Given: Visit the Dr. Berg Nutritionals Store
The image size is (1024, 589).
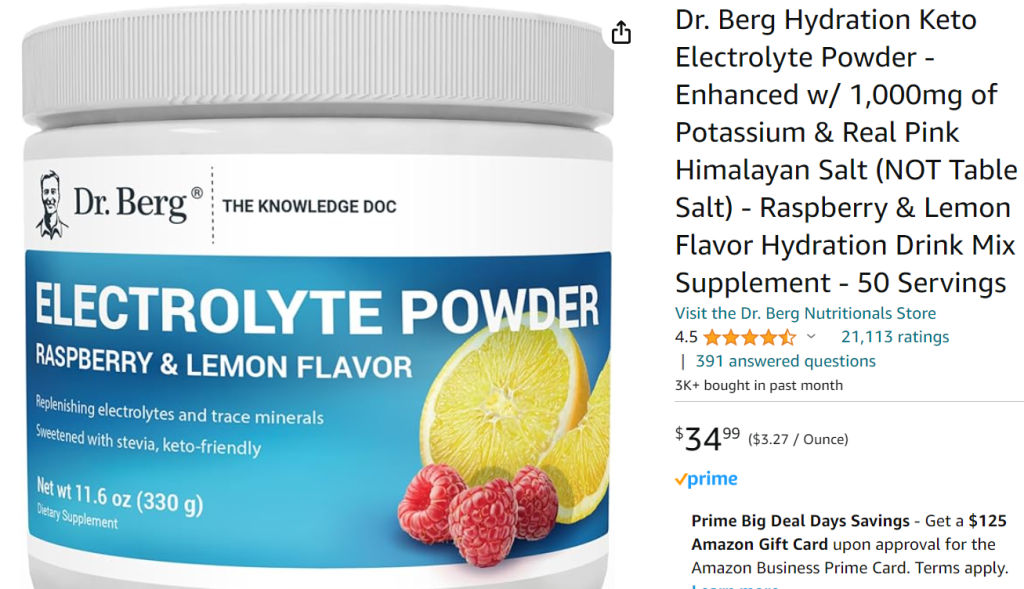Looking at the screenshot, I should pyautogui.click(x=805, y=313).
